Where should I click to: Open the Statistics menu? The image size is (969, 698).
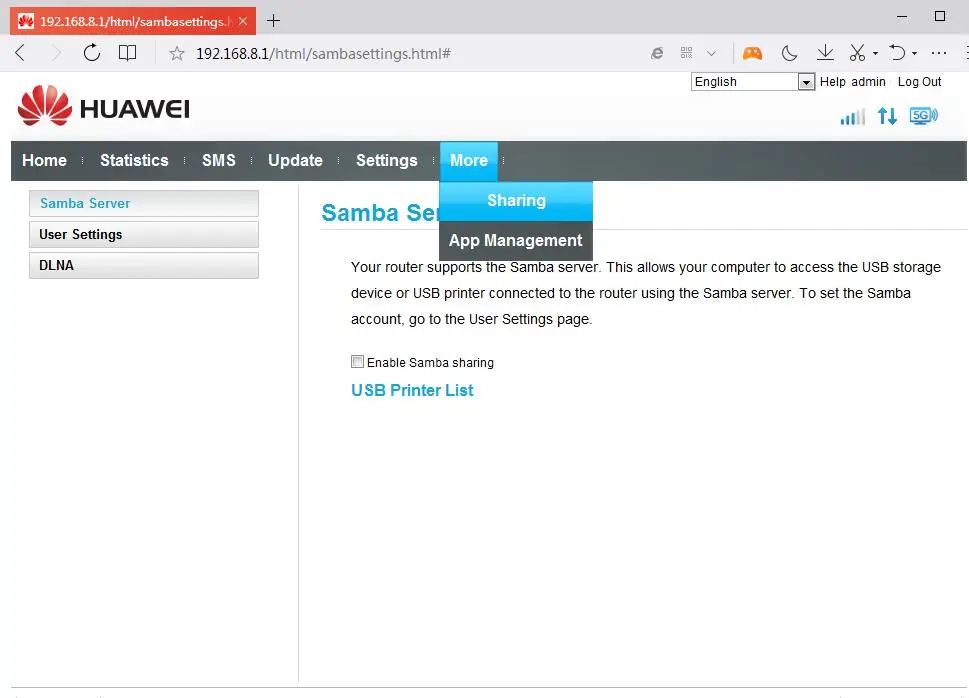(x=134, y=160)
